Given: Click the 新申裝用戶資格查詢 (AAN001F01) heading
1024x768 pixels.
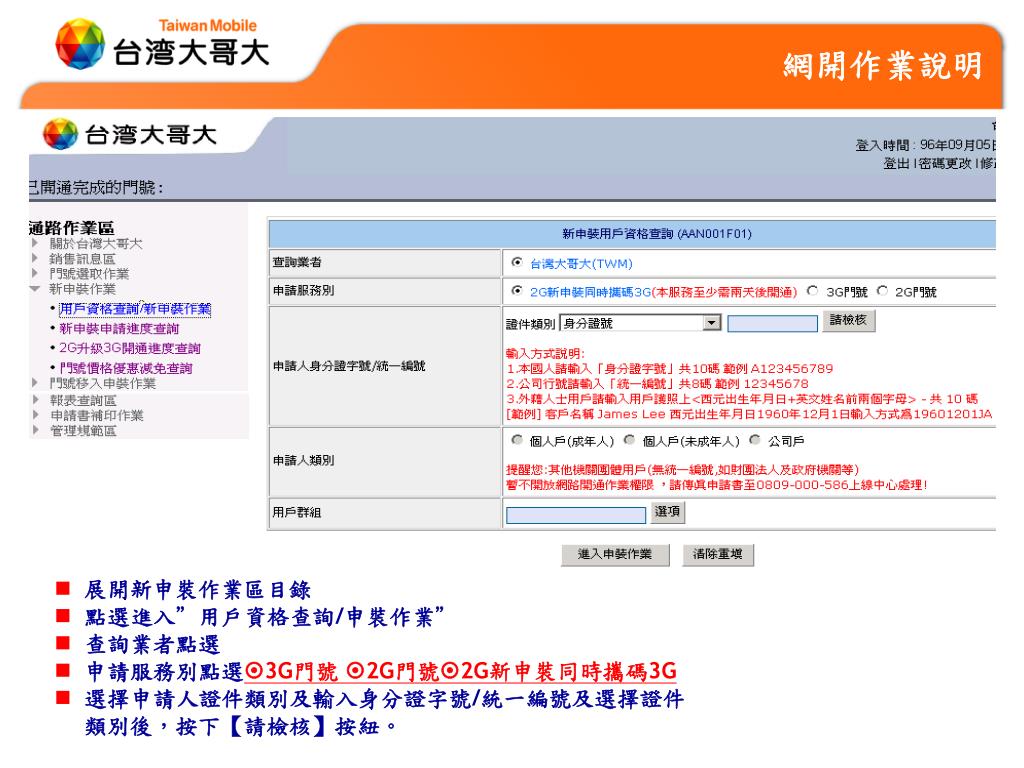Looking at the screenshot, I should pos(656,234).
